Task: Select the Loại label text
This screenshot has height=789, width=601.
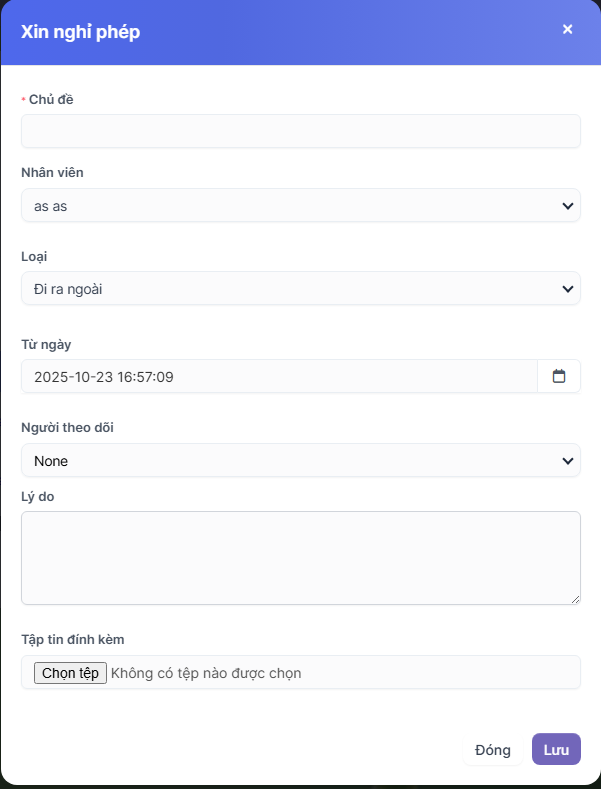Action: pyautogui.click(x=34, y=257)
